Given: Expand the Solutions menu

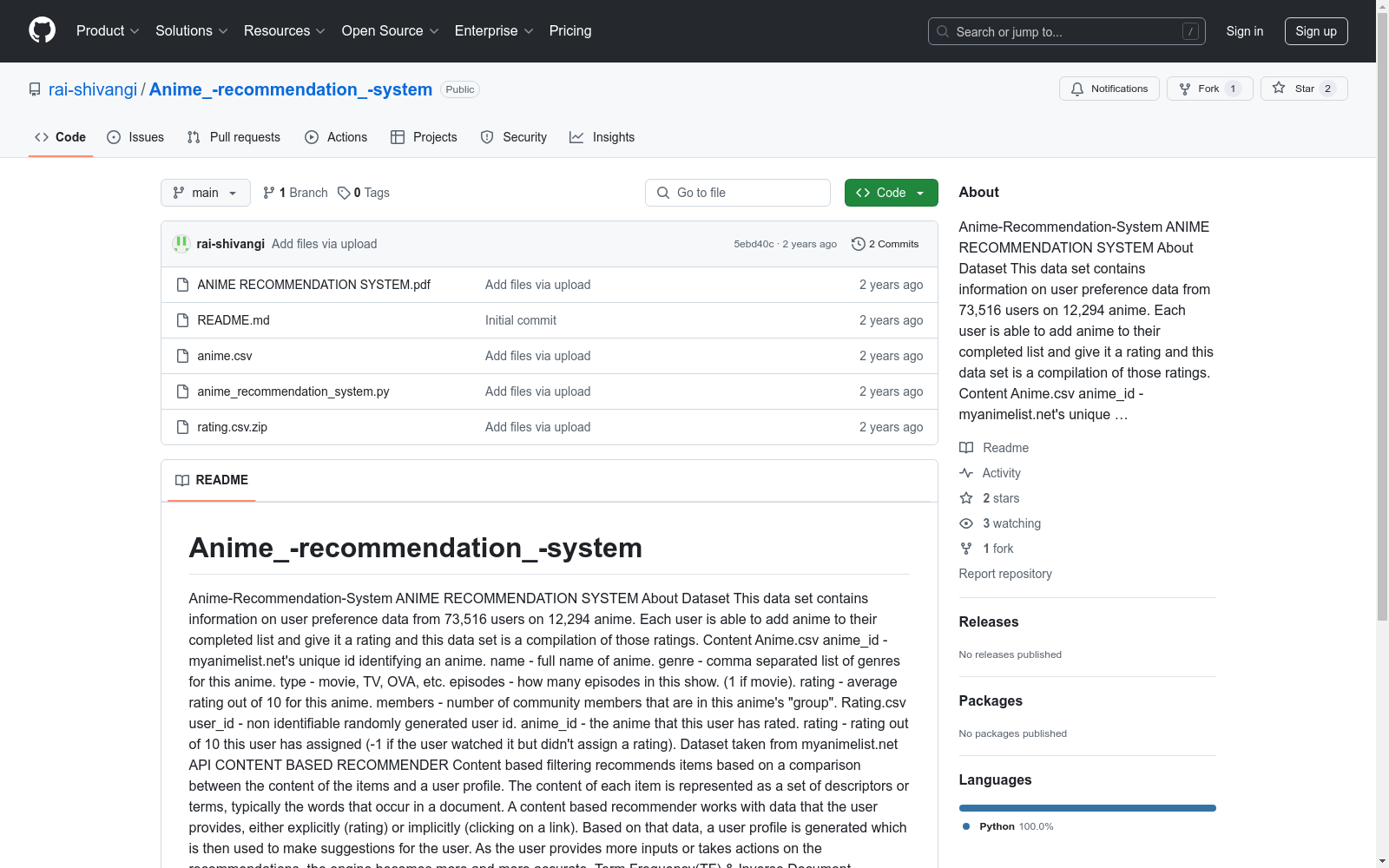Looking at the screenshot, I should pyautogui.click(x=192, y=30).
